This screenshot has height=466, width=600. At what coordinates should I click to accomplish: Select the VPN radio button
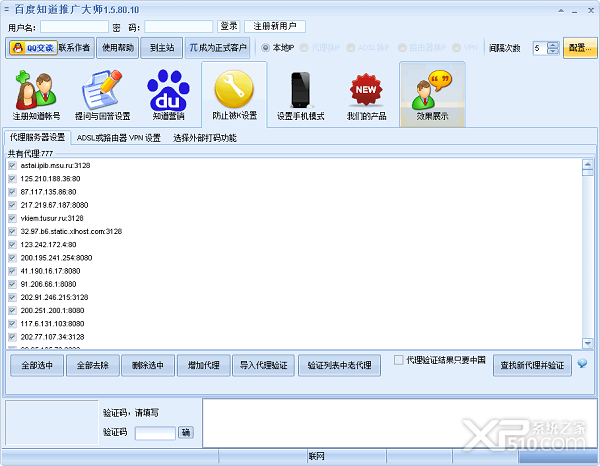(x=456, y=48)
